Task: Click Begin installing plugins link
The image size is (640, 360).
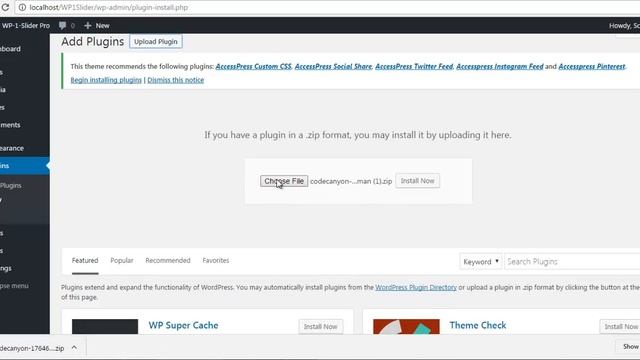Action: click(106, 80)
